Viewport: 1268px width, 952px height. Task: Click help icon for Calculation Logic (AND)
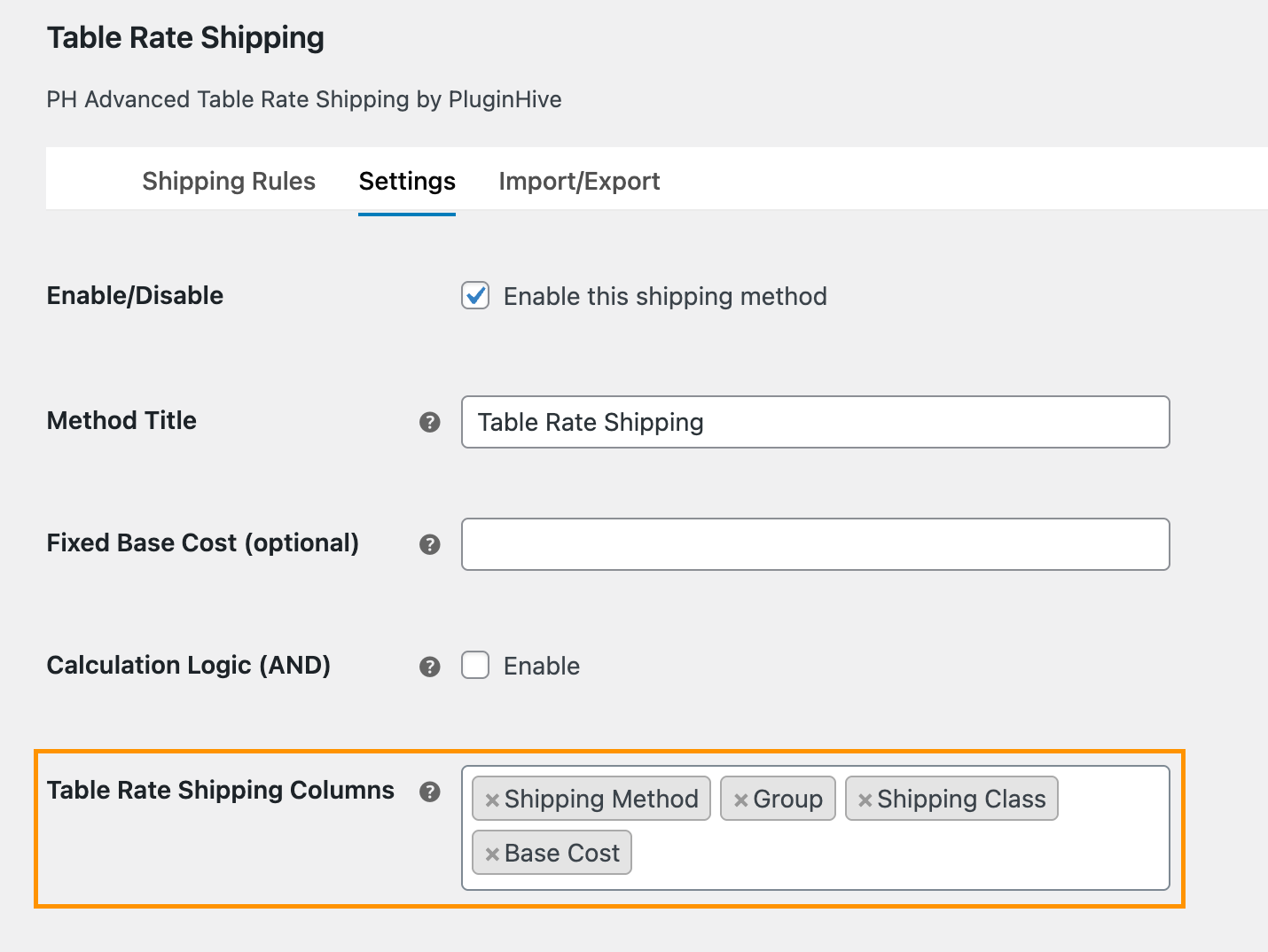[x=430, y=667]
